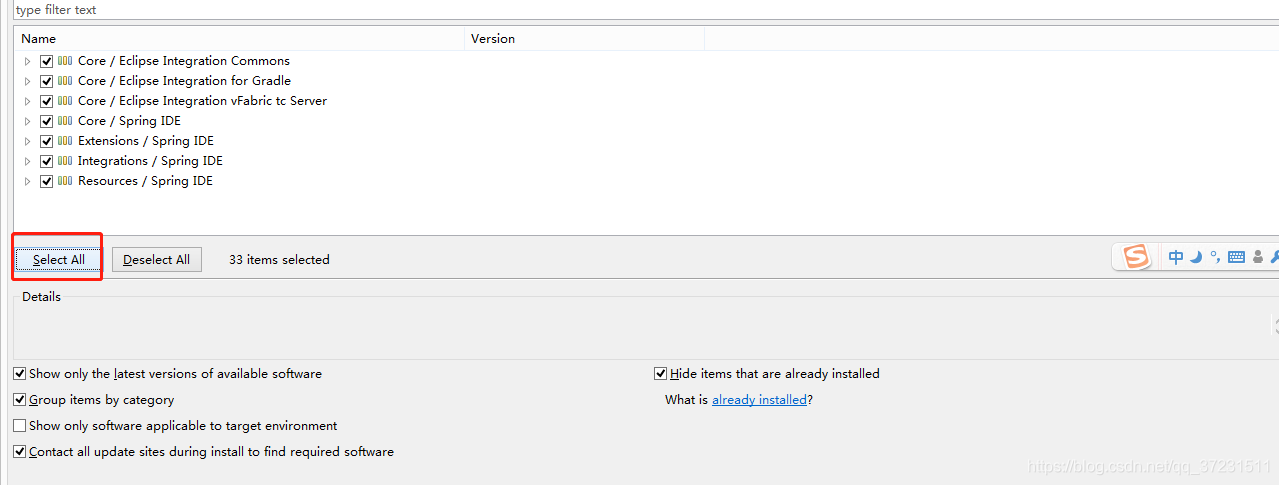The image size is (1279, 485).
Task: Toggle the punctuation mode icon in the IME toolbar
Action: 1215,257
